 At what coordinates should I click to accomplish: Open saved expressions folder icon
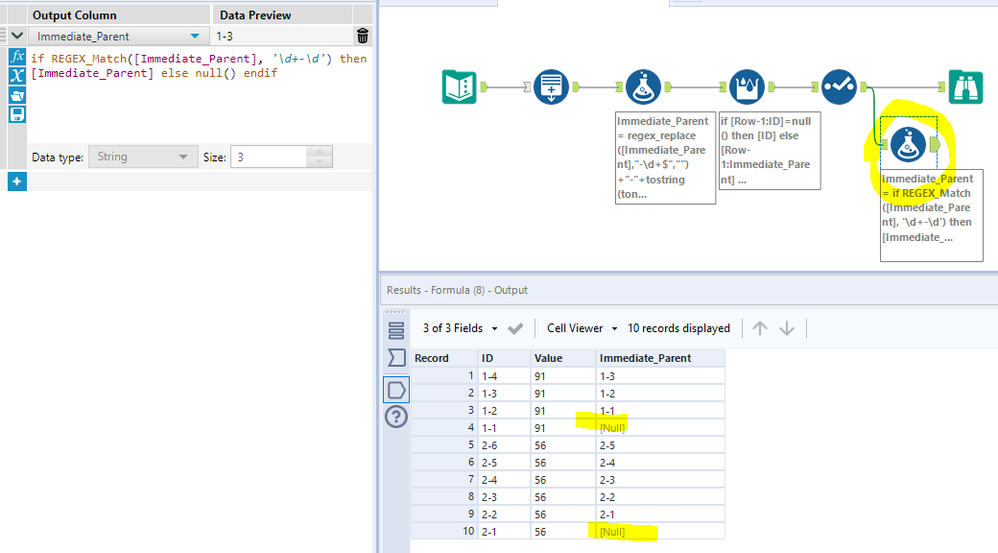pos(16,96)
